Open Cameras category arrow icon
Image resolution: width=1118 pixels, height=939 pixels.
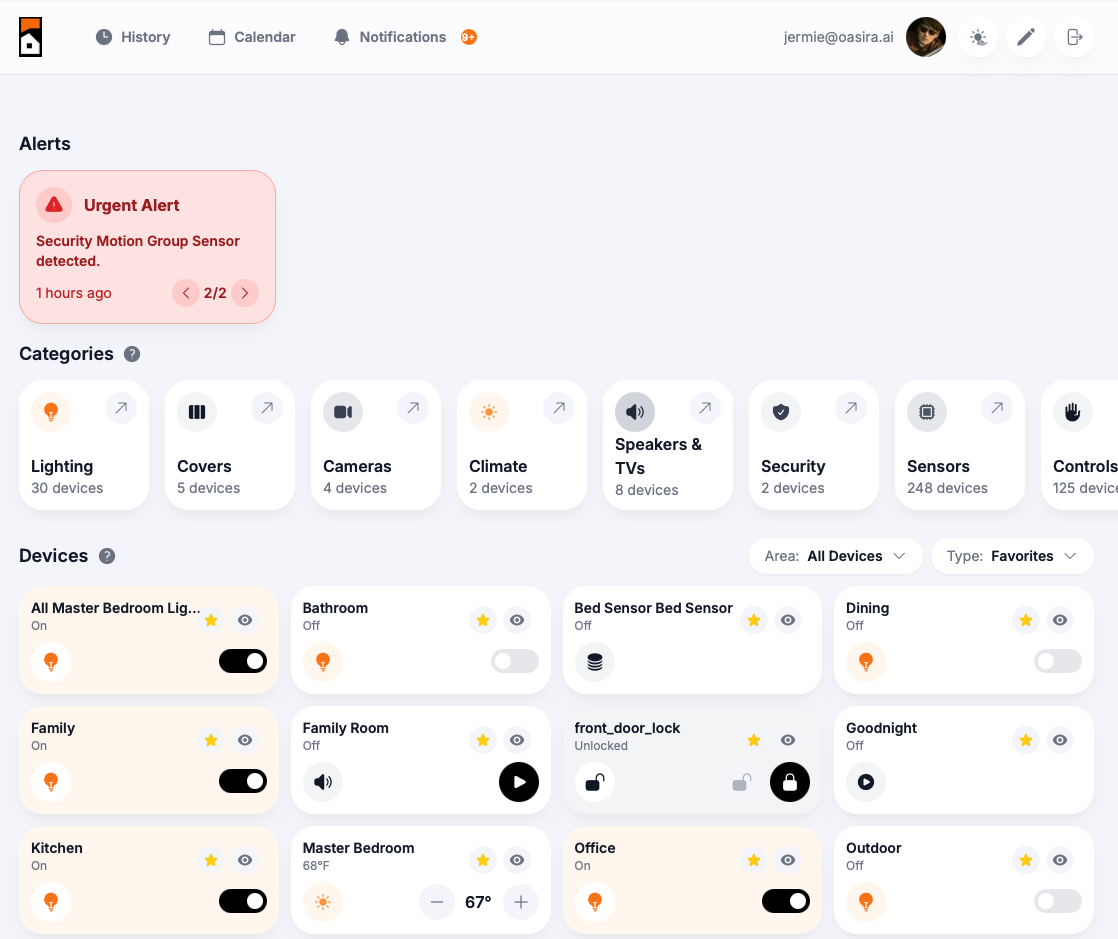tap(412, 408)
